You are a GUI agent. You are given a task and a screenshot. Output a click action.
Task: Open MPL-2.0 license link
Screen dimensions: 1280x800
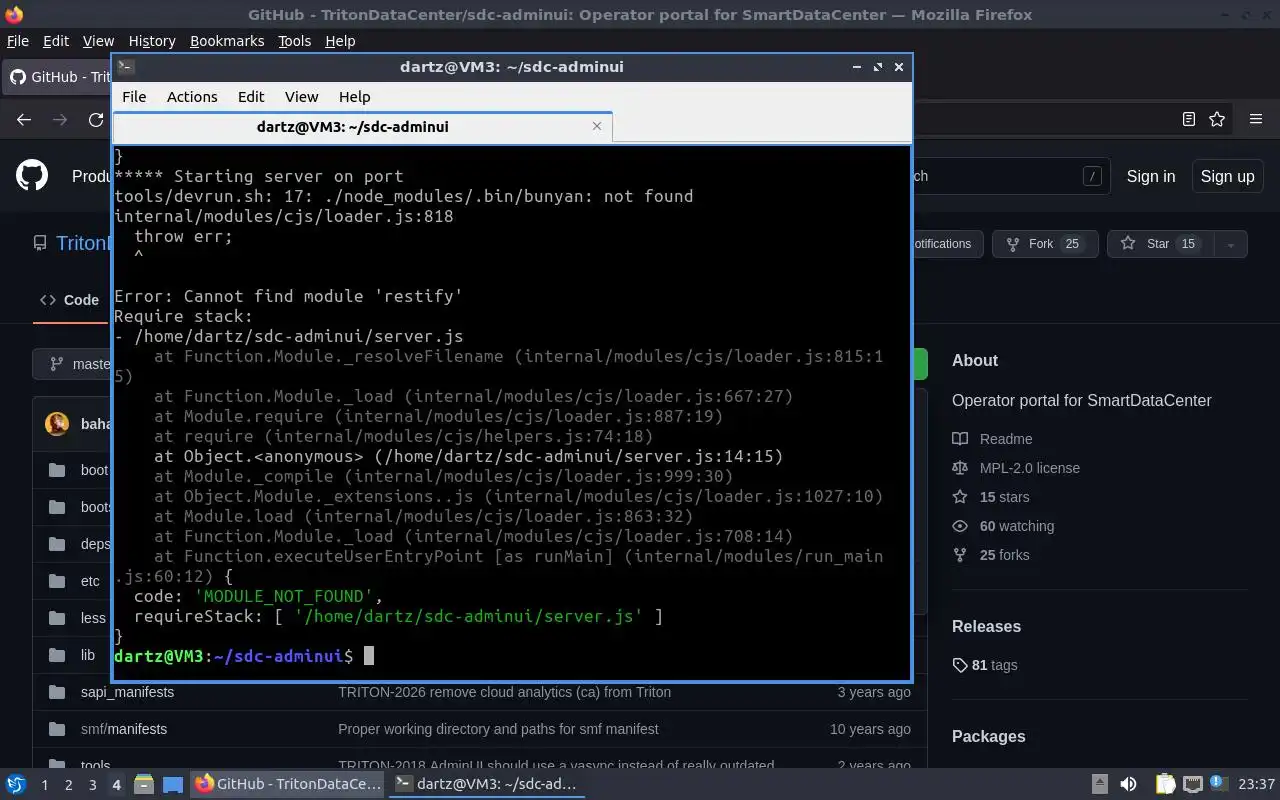coord(1030,468)
